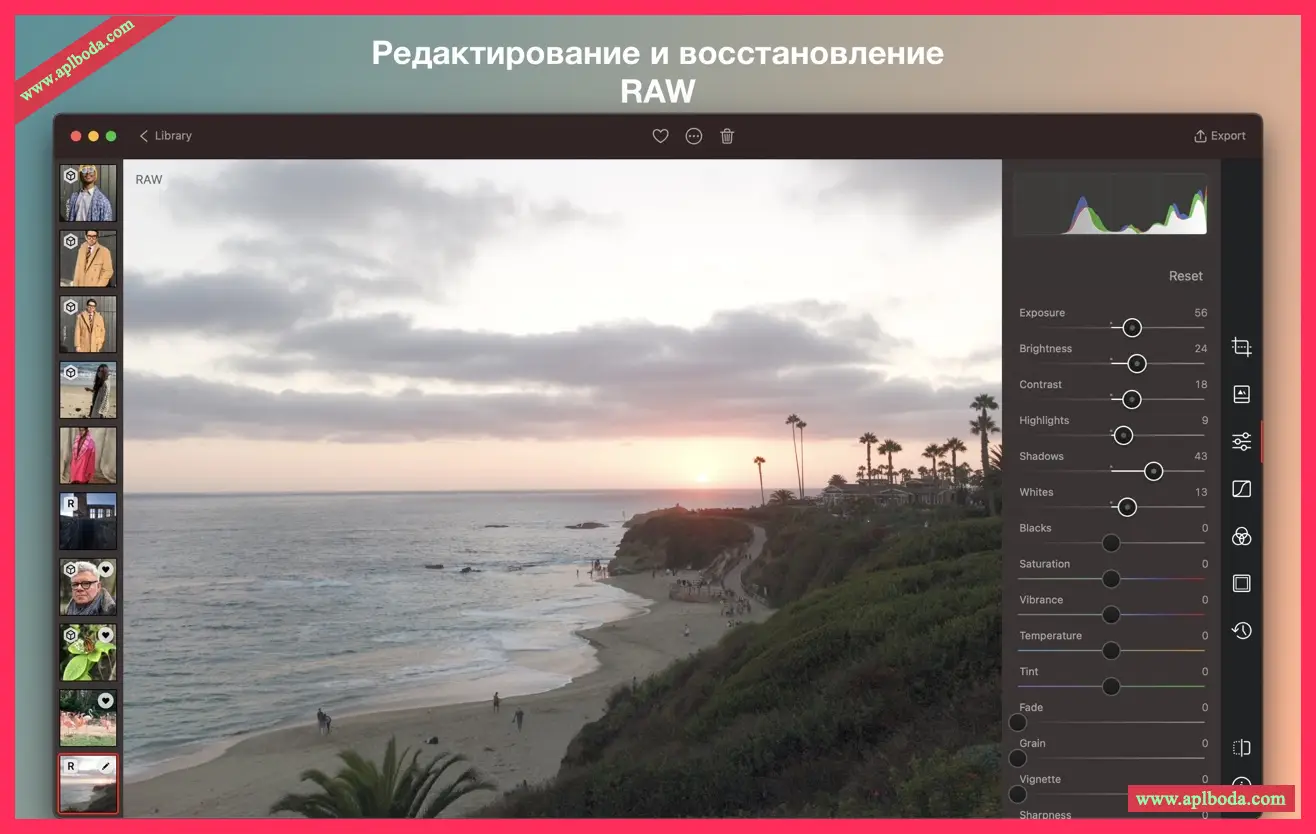Click the trash icon to delete photo

727,136
